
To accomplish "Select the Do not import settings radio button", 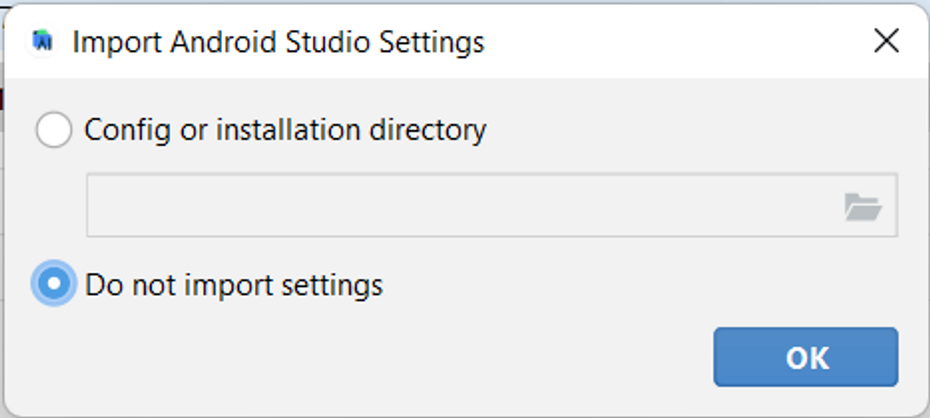I will click(53, 284).
